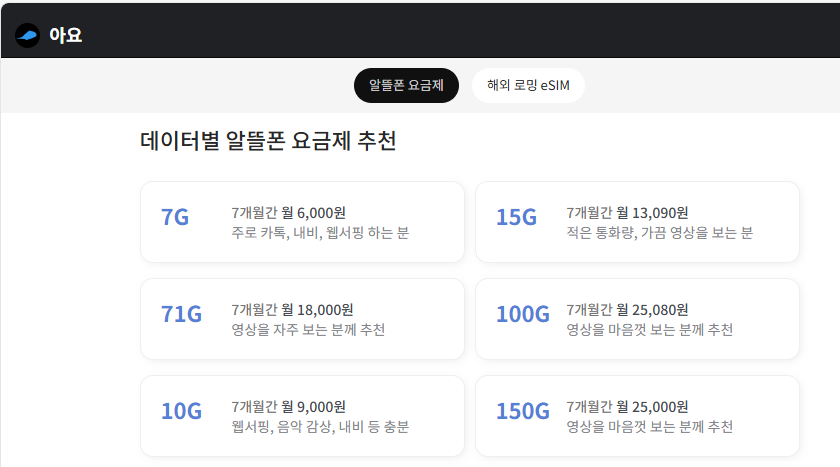Click the 7개월간 월 9,000원 price text
Viewport: 840px width, 467px height.
[288, 406]
